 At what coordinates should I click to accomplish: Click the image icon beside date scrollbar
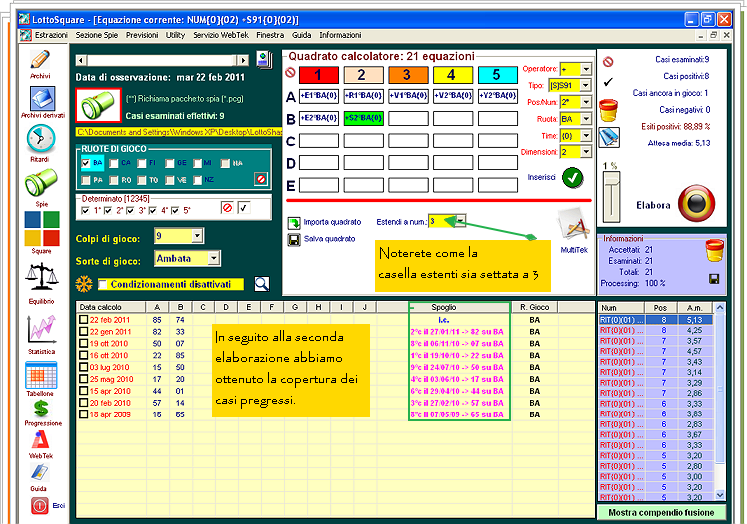click(x=264, y=60)
